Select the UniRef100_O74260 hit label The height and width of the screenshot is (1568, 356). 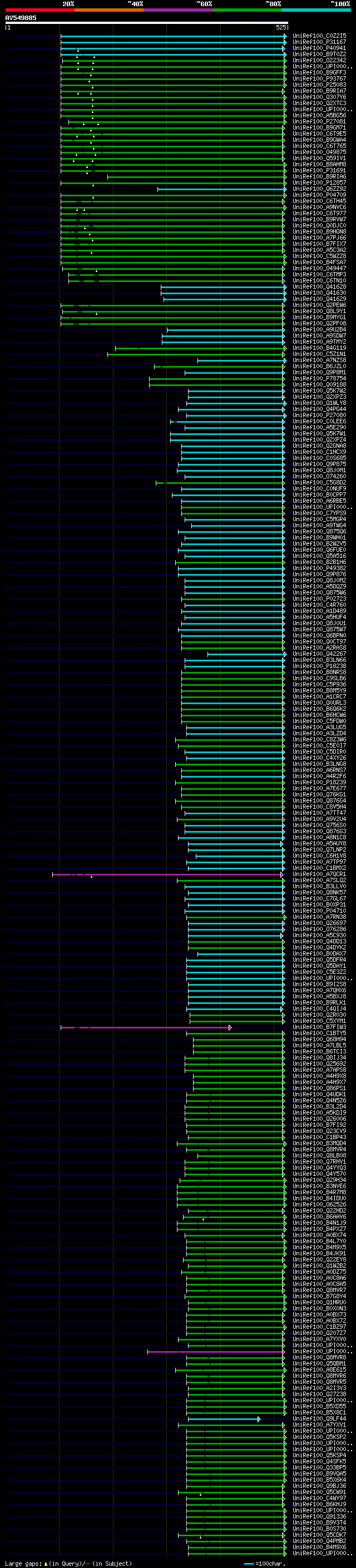click(319, 477)
